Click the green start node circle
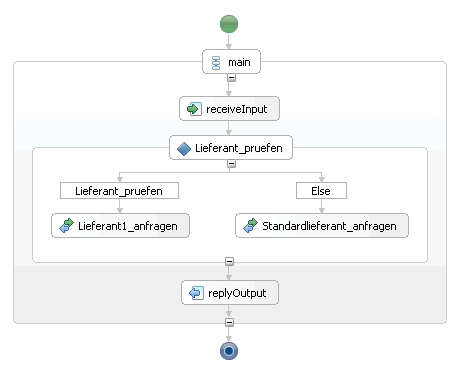The image size is (460, 366). pos(229,24)
